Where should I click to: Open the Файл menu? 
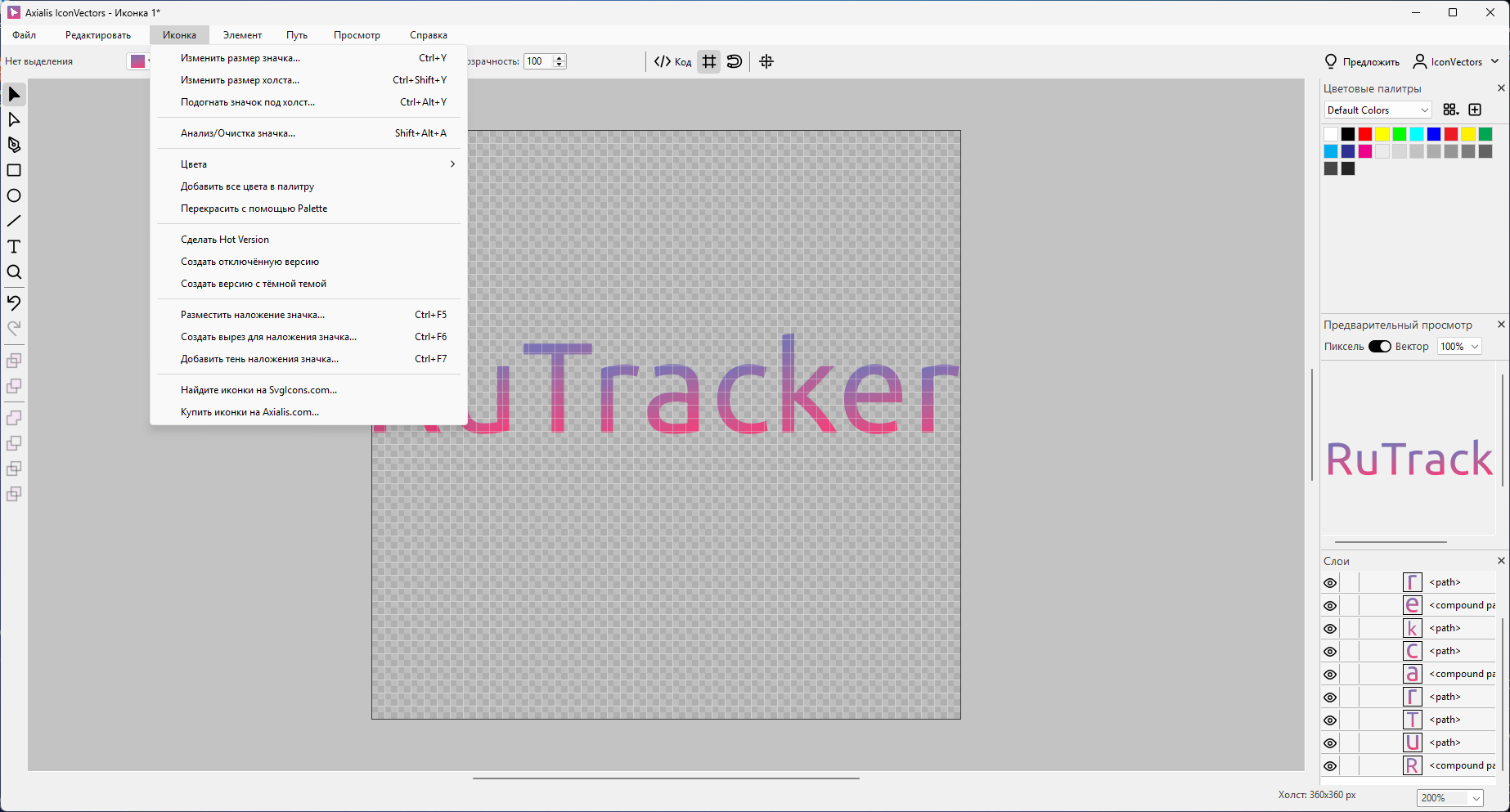[x=25, y=35]
